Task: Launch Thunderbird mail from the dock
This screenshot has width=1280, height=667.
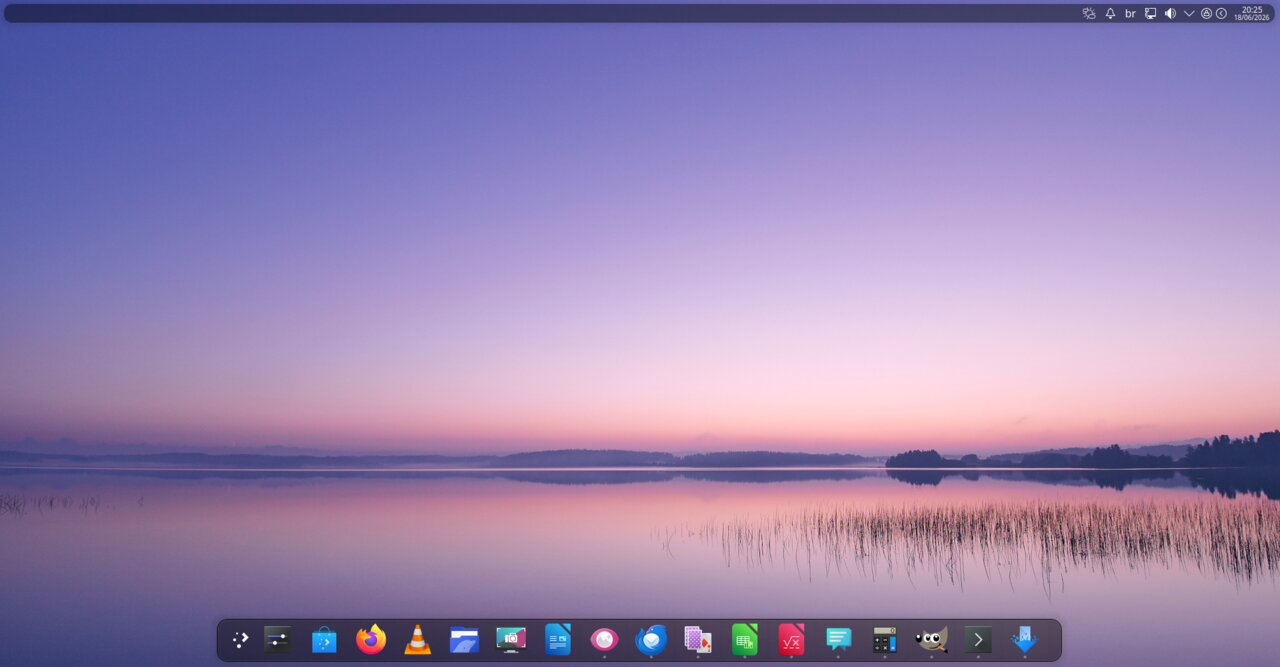Action: coord(651,639)
